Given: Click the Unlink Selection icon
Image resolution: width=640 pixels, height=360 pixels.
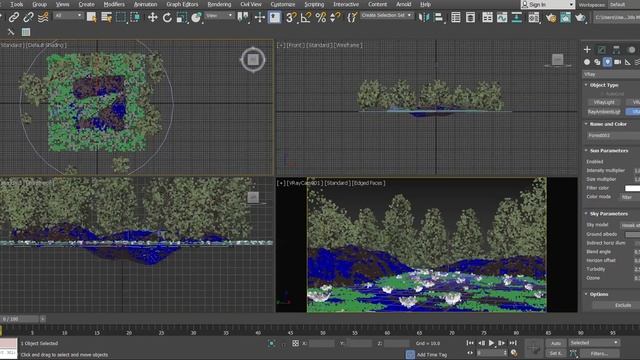Looking at the screenshot, I should pyautogui.click(x=28, y=18).
